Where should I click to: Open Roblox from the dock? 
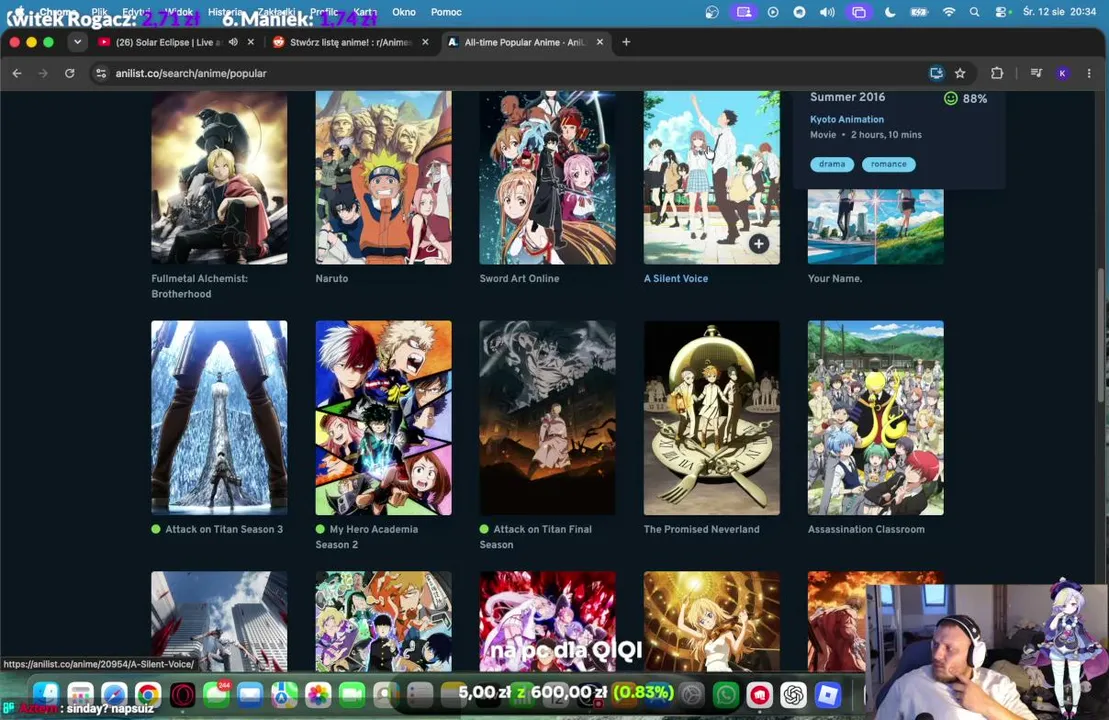click(x=828, y=695)
